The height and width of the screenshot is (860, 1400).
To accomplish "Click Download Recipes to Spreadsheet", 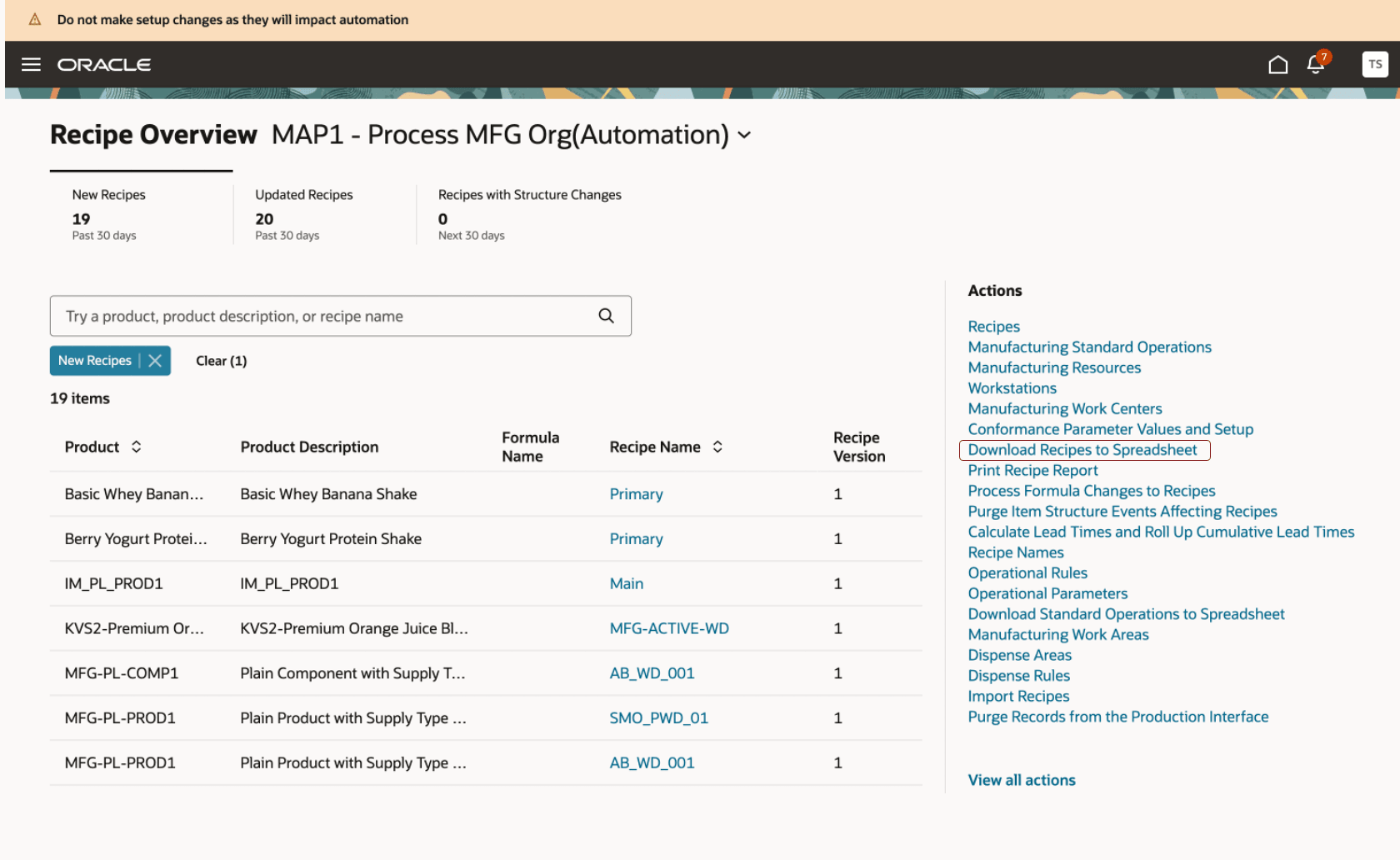I will [x=1082, y=450].
